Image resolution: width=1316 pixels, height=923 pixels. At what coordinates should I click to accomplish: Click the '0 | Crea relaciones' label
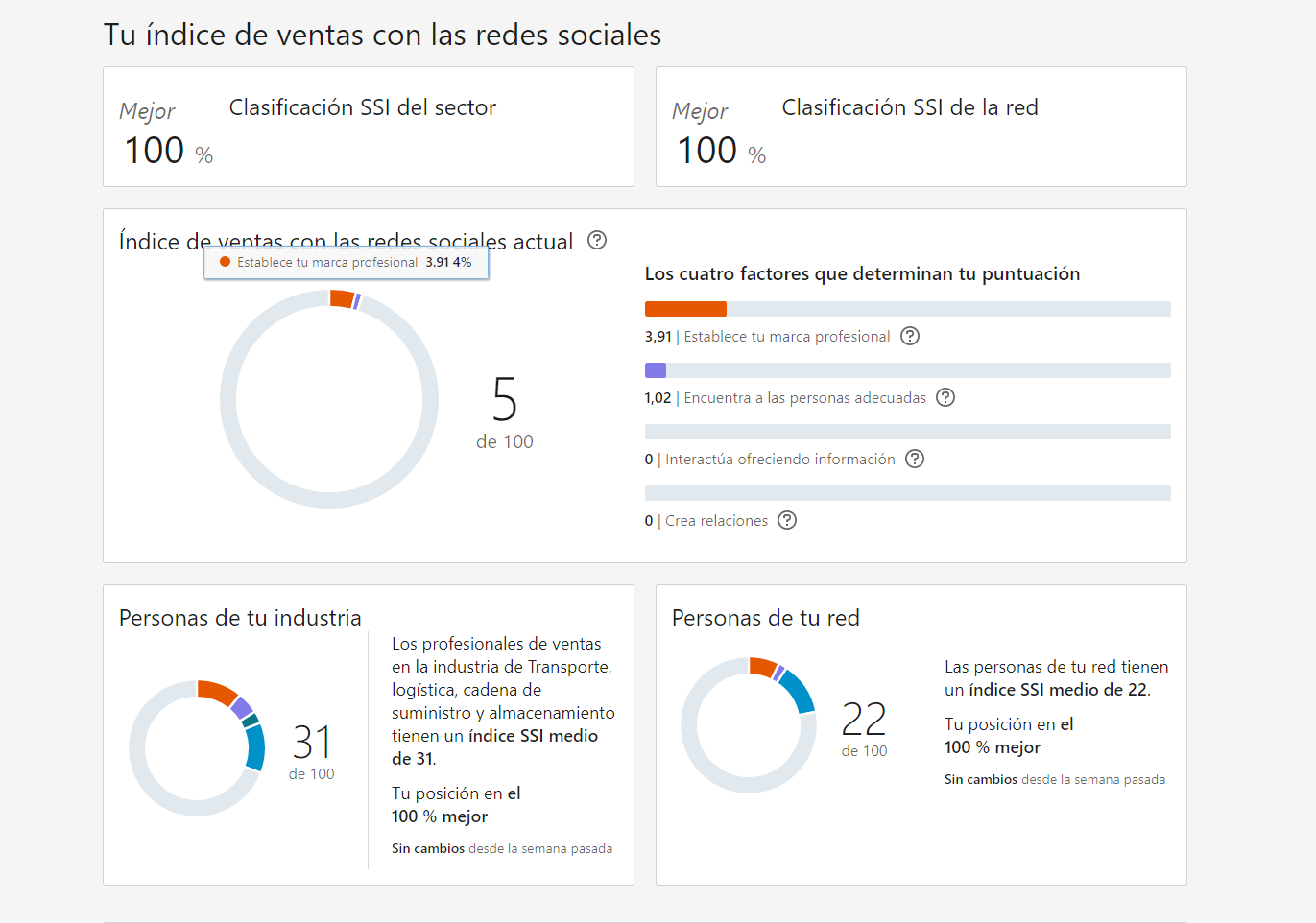pyautogui.click(x=706, y=521)
